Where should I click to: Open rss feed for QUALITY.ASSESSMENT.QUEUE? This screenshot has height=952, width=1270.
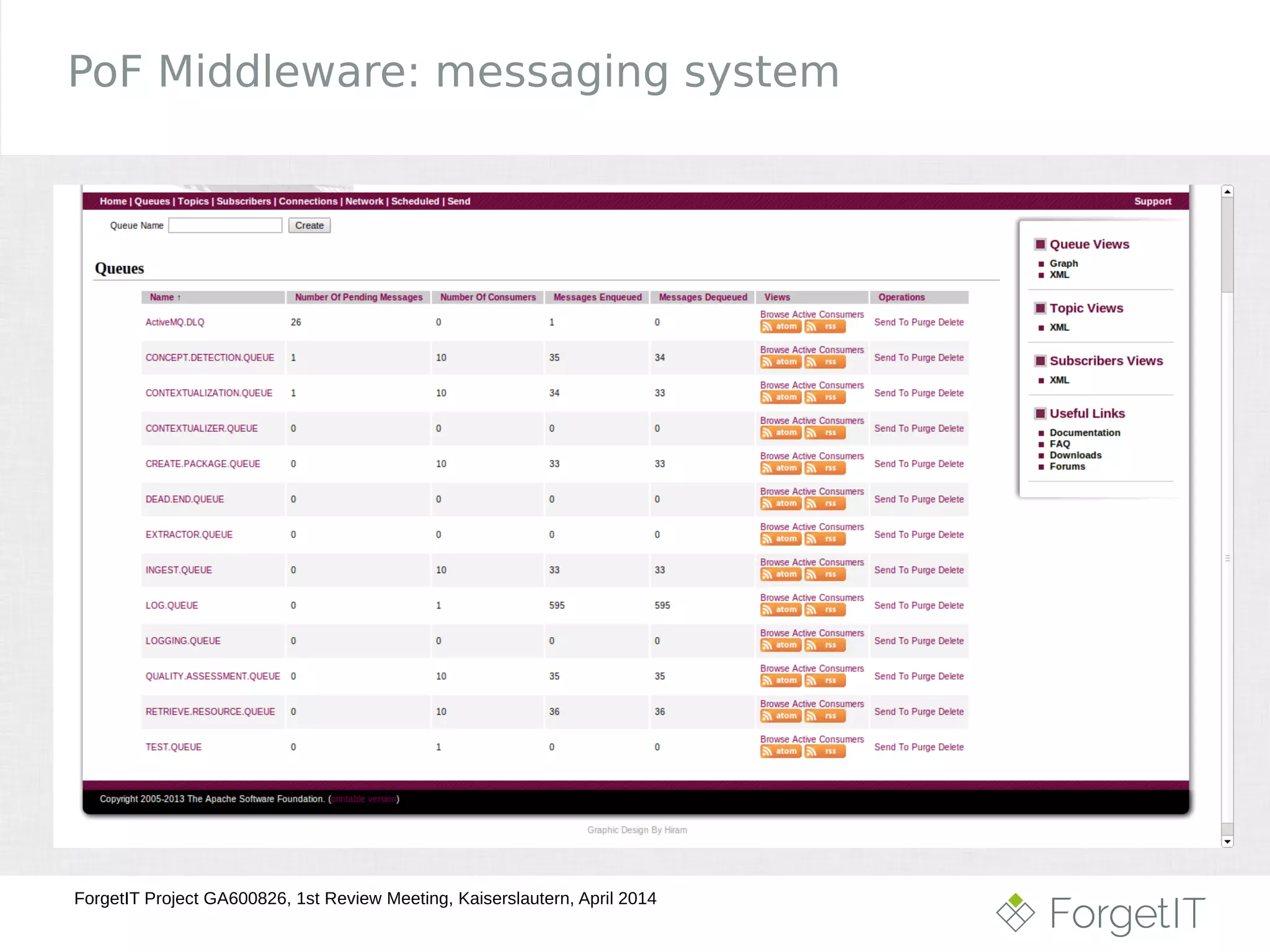(825, 680)
